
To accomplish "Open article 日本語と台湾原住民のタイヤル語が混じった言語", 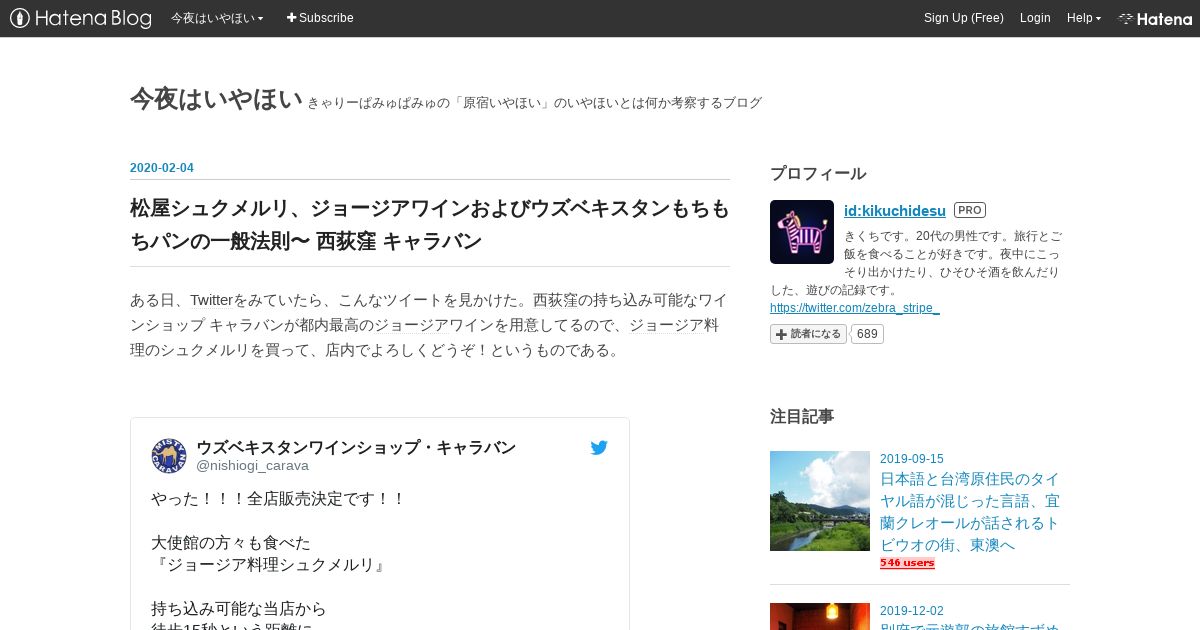I will click(970, 512).
